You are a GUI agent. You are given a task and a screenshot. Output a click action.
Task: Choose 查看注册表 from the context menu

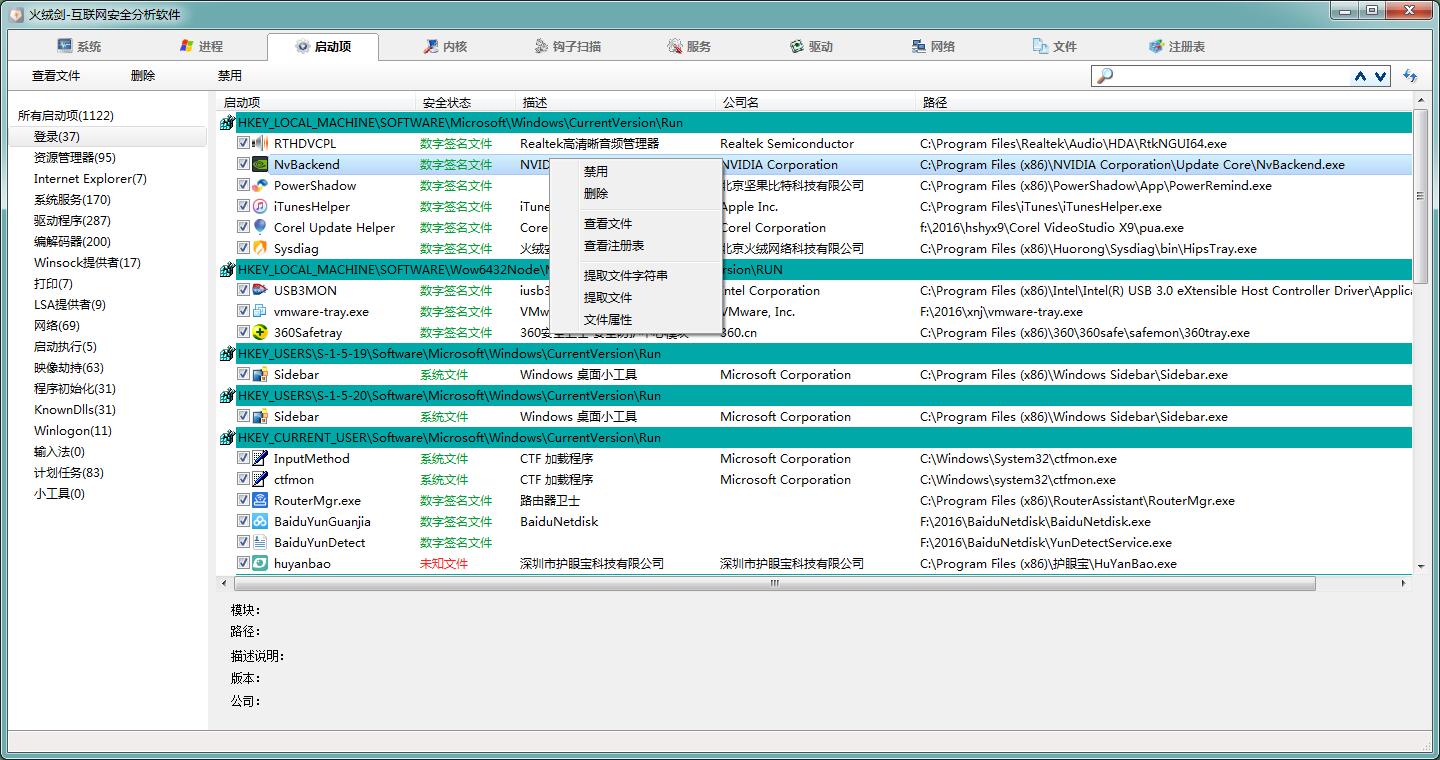(614, 246)
